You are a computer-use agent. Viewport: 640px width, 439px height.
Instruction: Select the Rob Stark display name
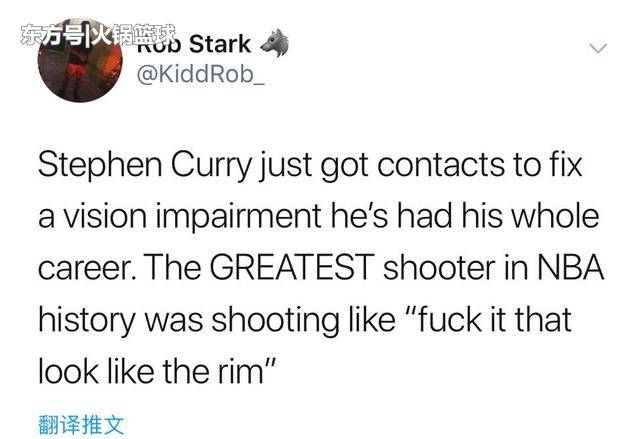click(x=193, y=44)
